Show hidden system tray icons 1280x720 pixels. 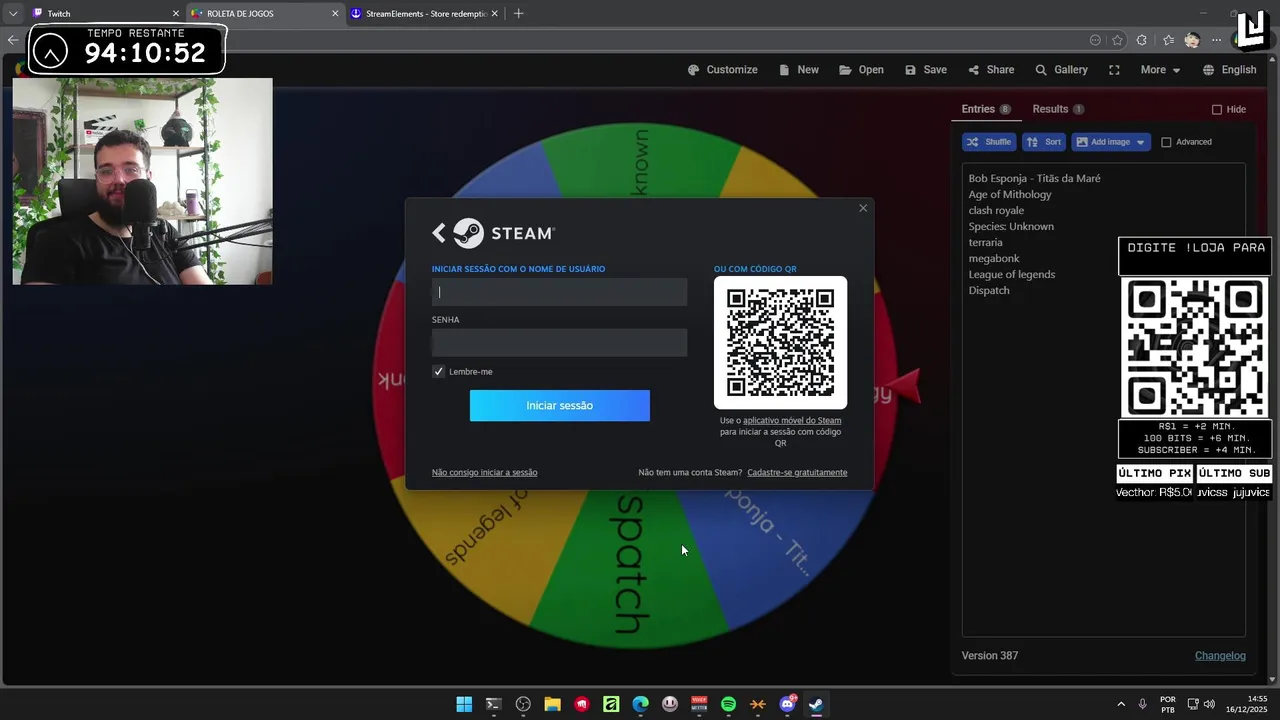[1120, 704]
